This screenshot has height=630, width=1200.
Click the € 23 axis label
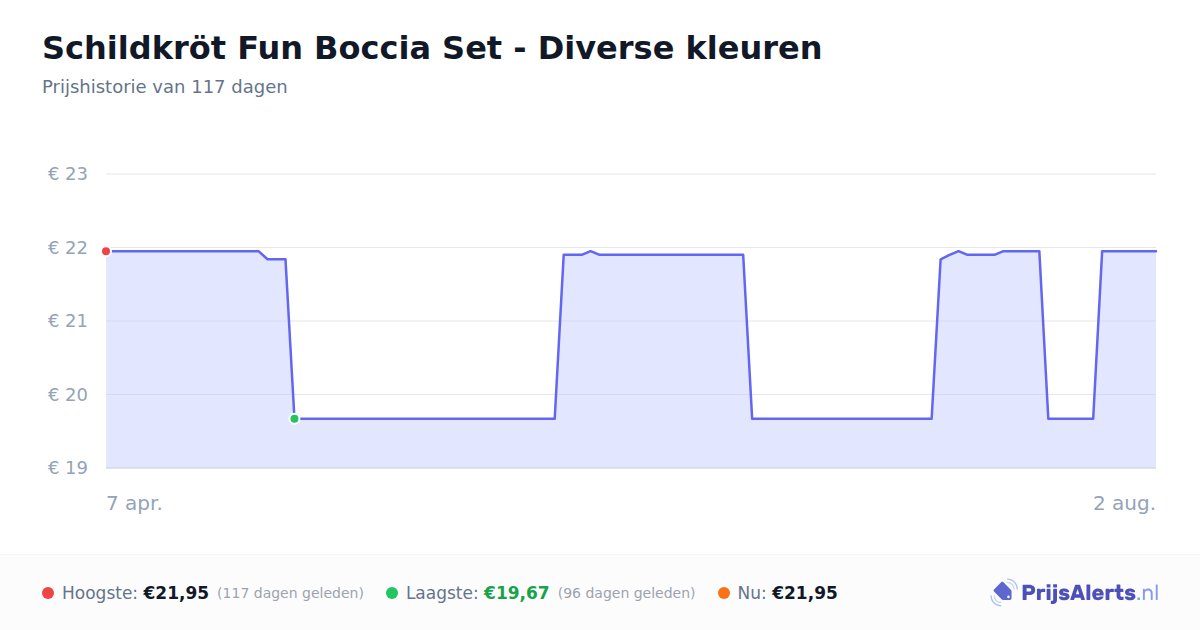point(68,174)
